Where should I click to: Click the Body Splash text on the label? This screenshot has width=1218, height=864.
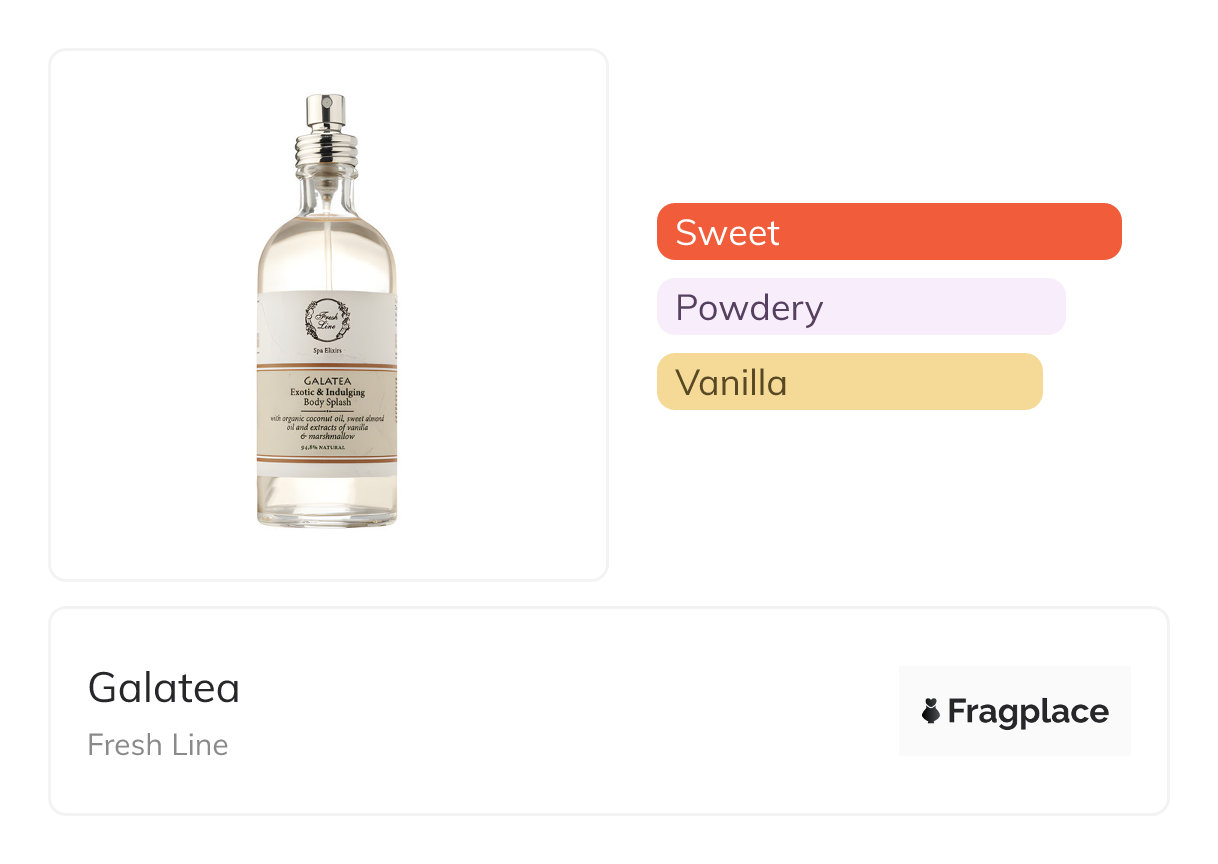[x=326, y=402]
